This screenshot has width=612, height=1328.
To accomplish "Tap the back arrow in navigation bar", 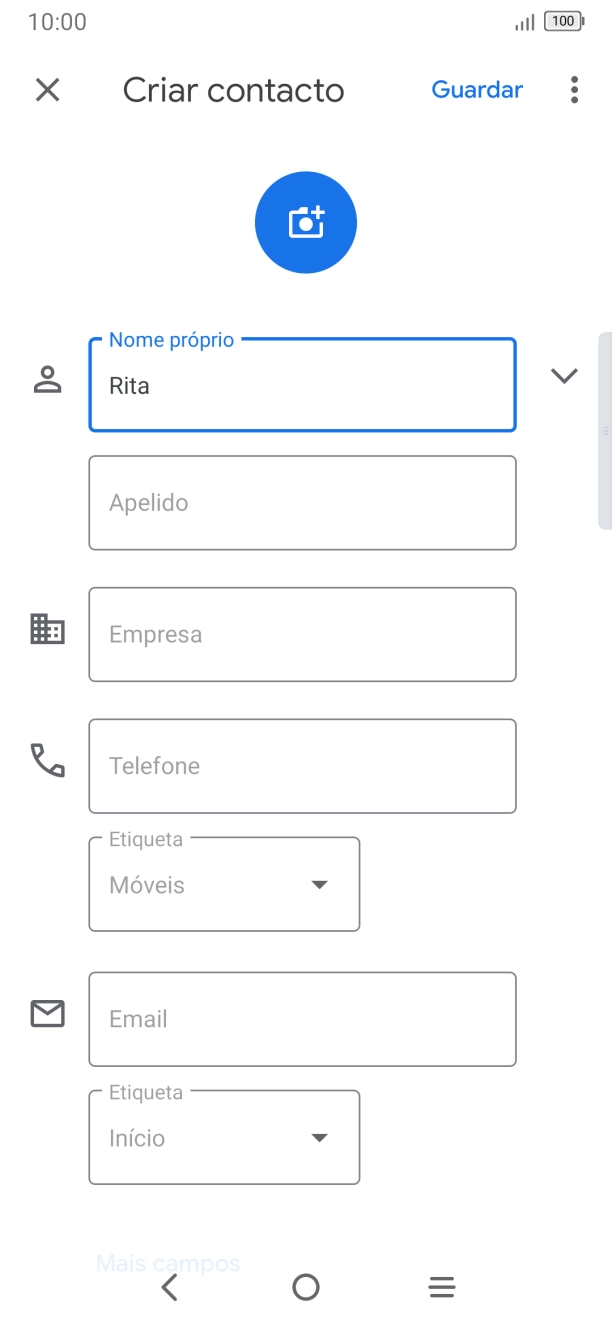I will click(x=170, y=1287).
